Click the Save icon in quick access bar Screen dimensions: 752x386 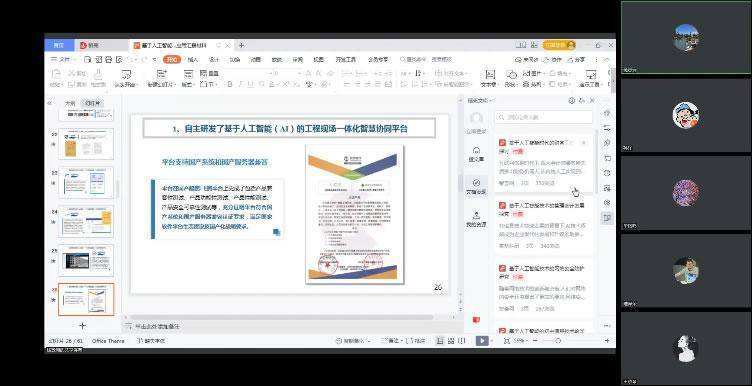click(x=87, y=59)
